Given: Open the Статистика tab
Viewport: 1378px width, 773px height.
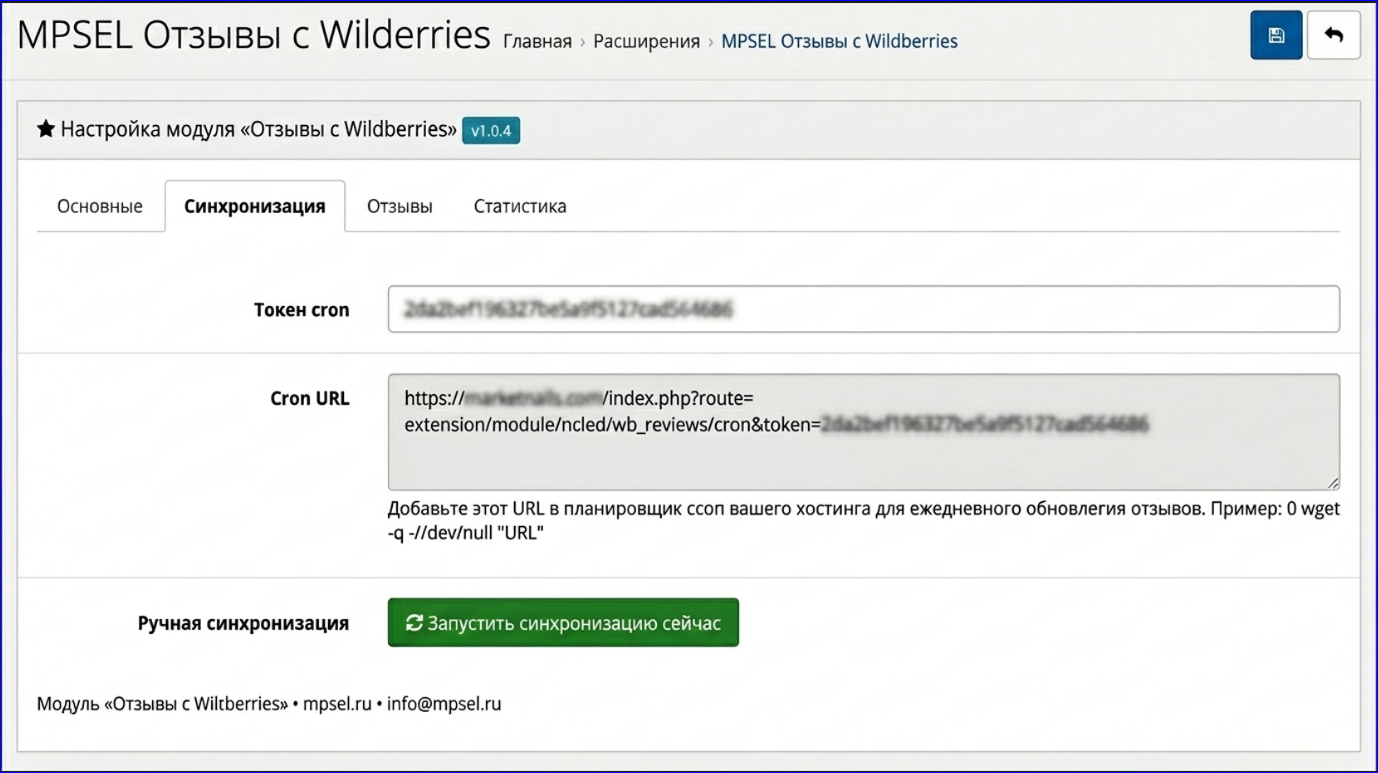Looking at the screenshot, I should (x=520, y=206).
